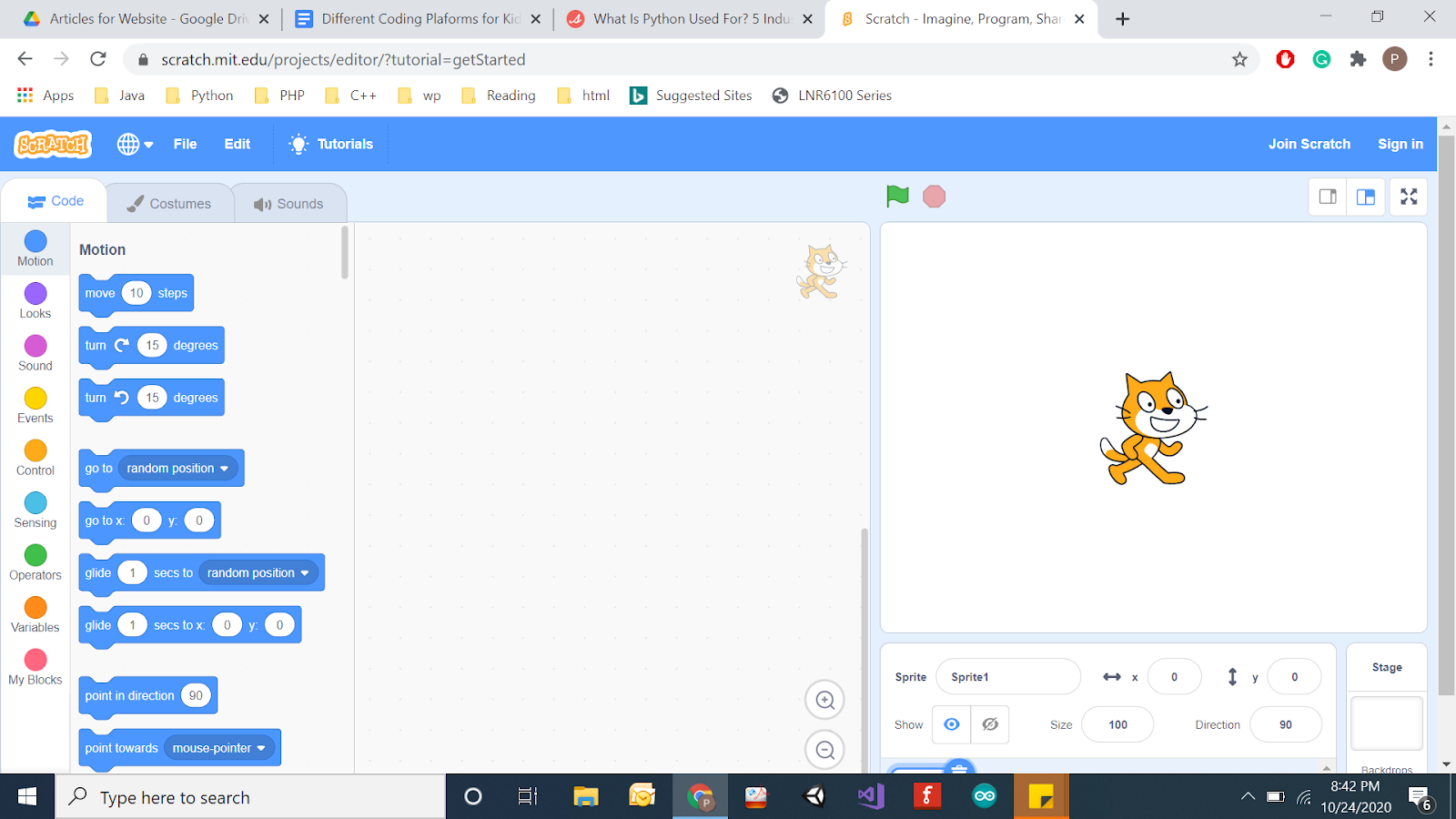Switch to small stage layout
This screenshot has height=819, width=1456.
coord(1328,197)
